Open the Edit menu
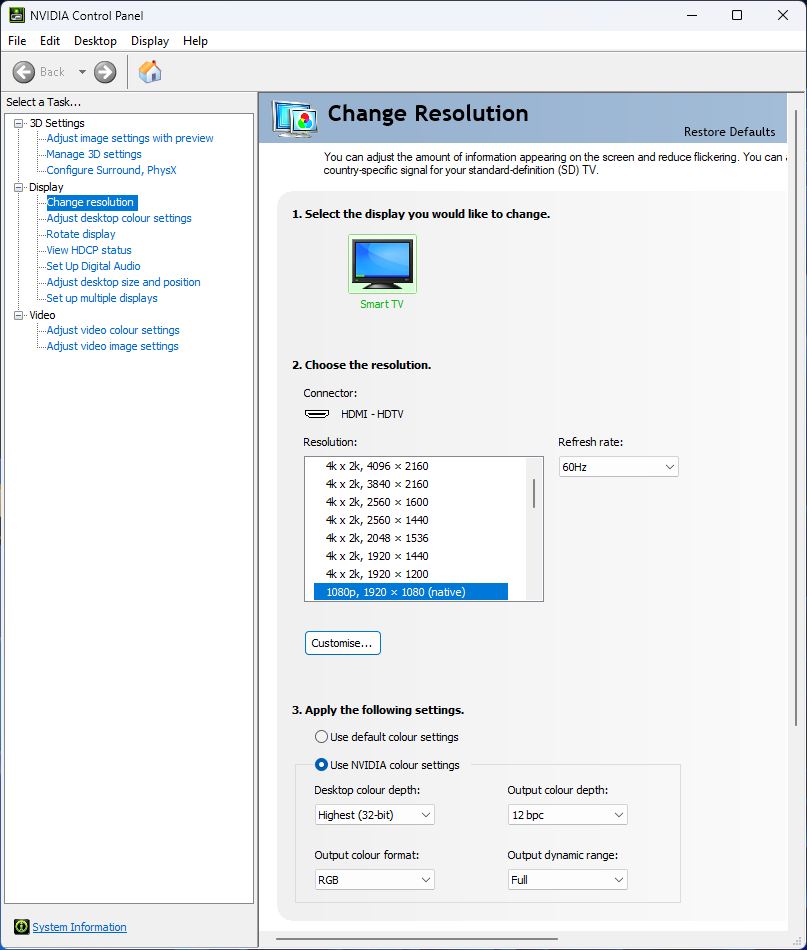This screenshot has height=950, width=807. pos(50,41)
